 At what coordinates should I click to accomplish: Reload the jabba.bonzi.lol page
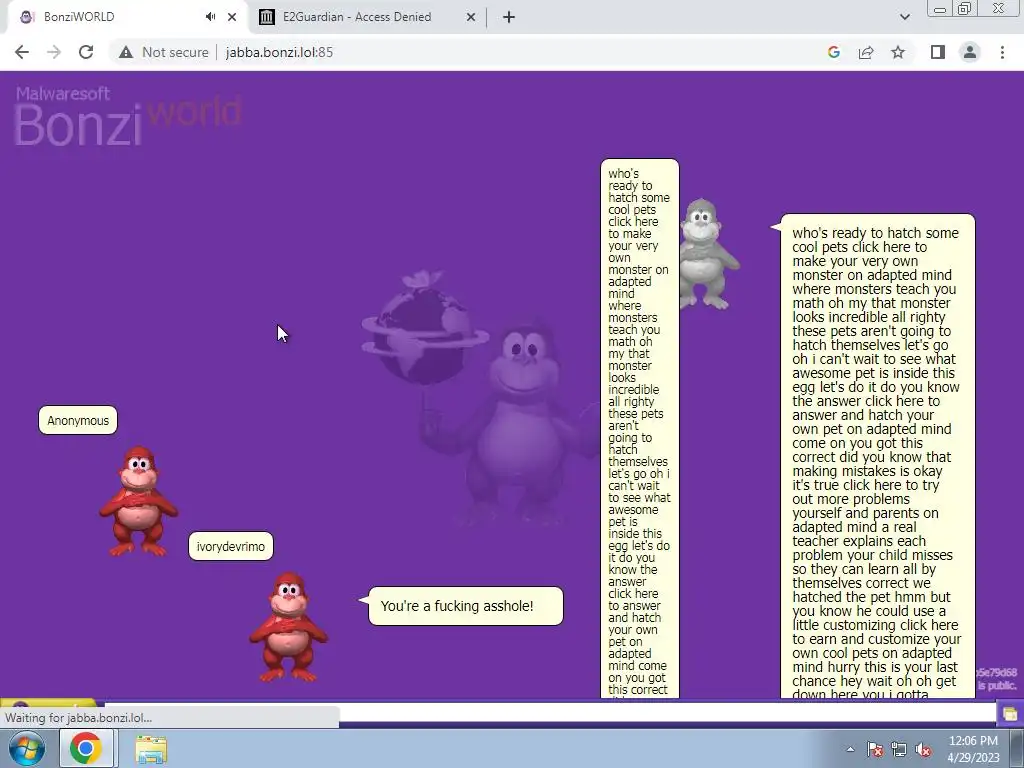(x=86, y=52)
